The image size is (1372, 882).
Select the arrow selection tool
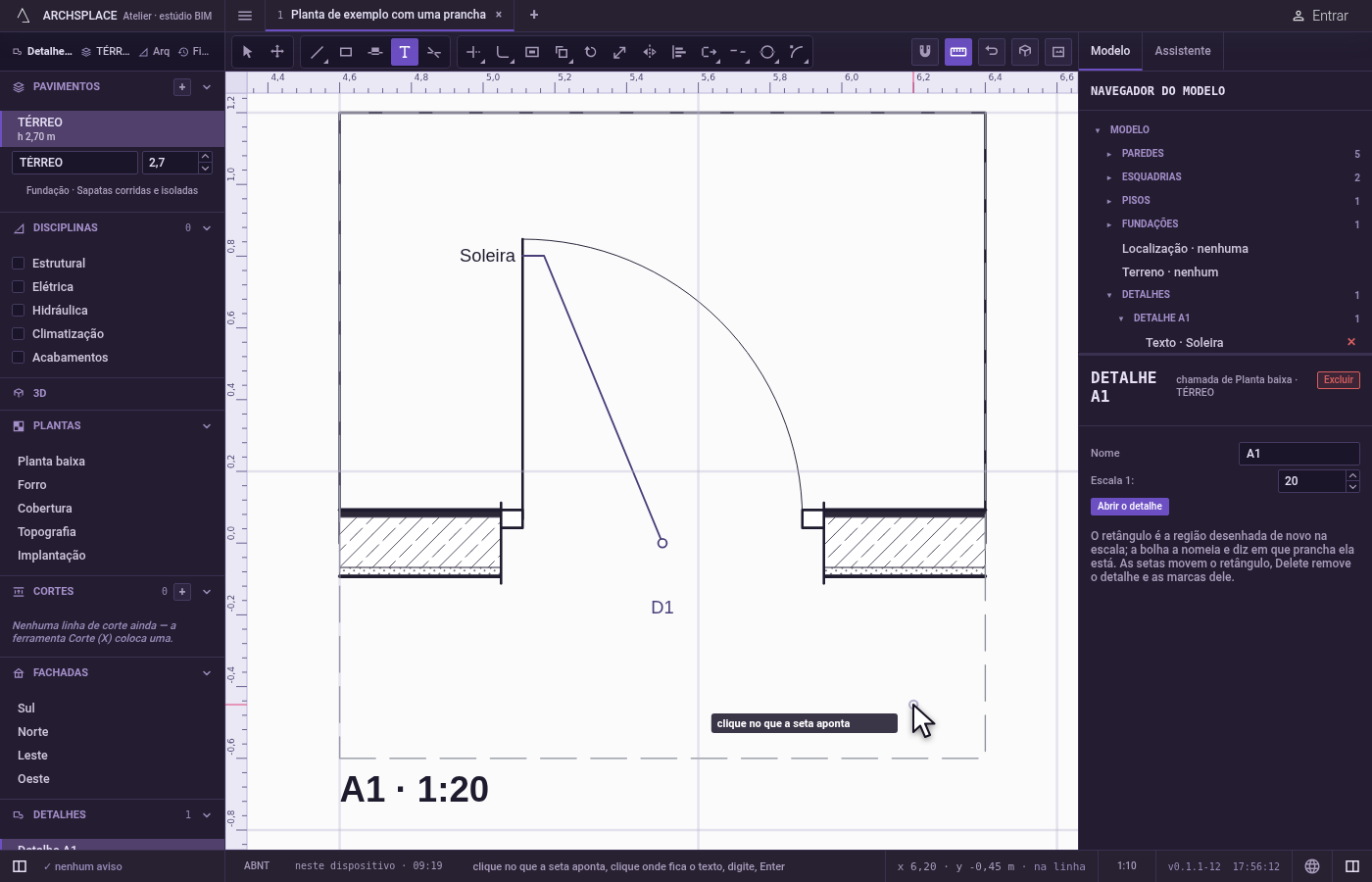[247, 52]
